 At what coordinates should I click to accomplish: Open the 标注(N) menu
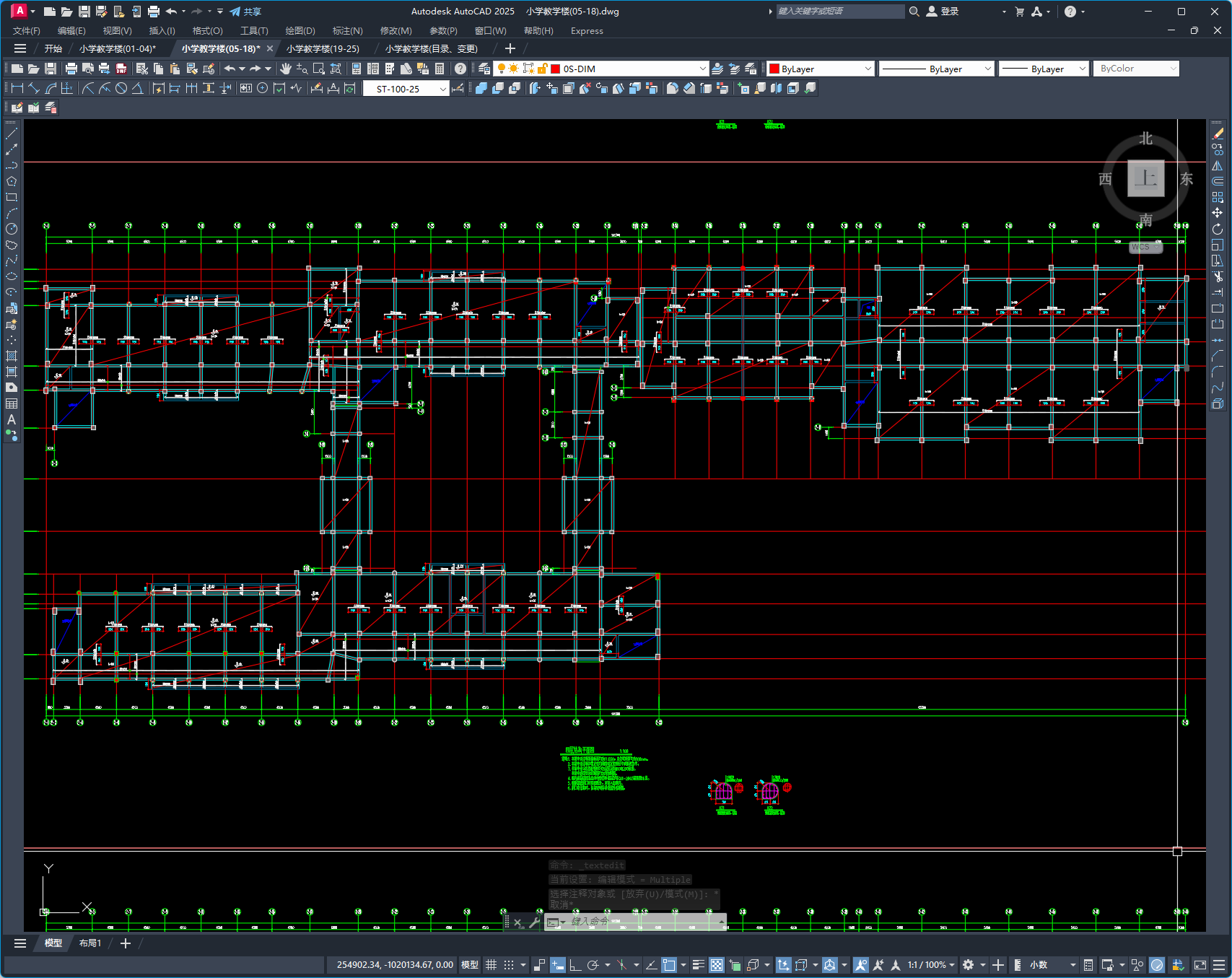click(x=347, y=30)
